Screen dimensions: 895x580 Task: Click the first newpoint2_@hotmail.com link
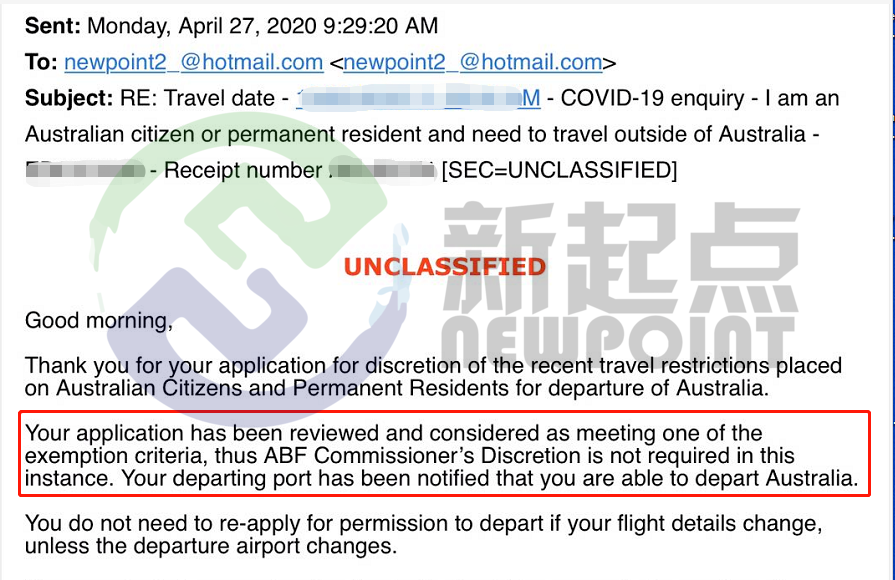(193, 62)
